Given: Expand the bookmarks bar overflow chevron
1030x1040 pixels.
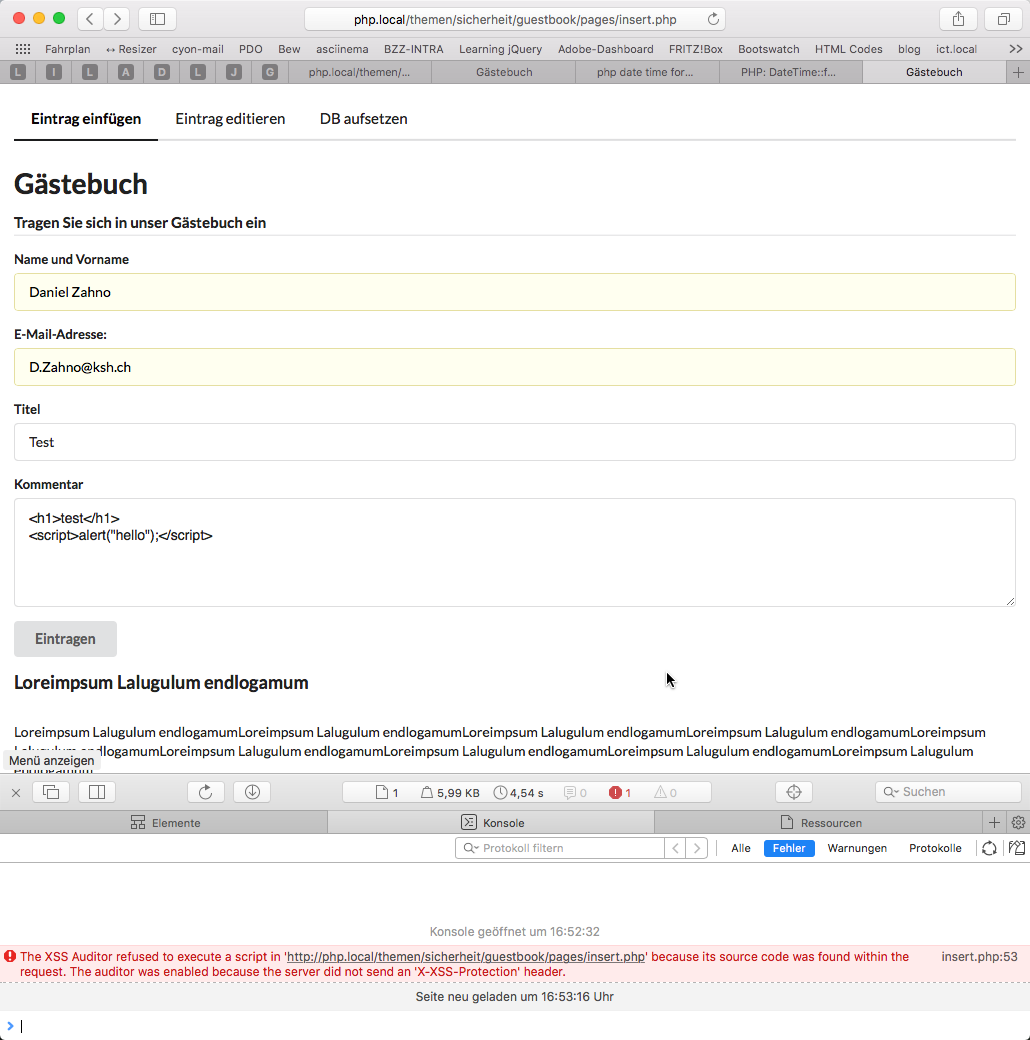Looking at the screenshot, I should tap(1015, 49).
